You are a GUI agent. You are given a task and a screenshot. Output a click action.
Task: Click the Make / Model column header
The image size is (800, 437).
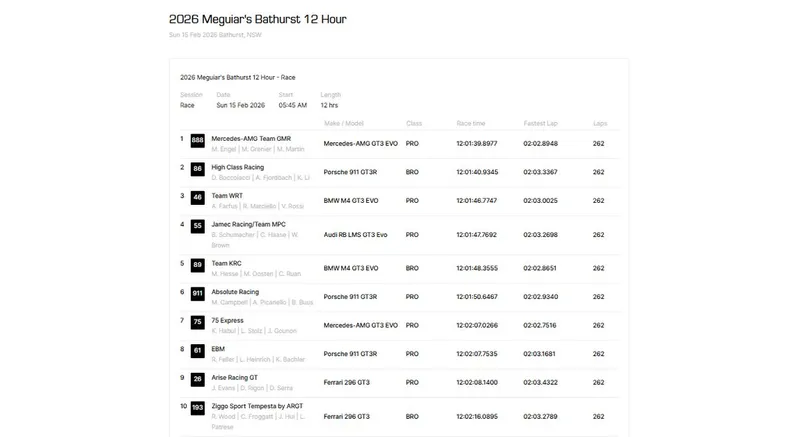(344, 123)
